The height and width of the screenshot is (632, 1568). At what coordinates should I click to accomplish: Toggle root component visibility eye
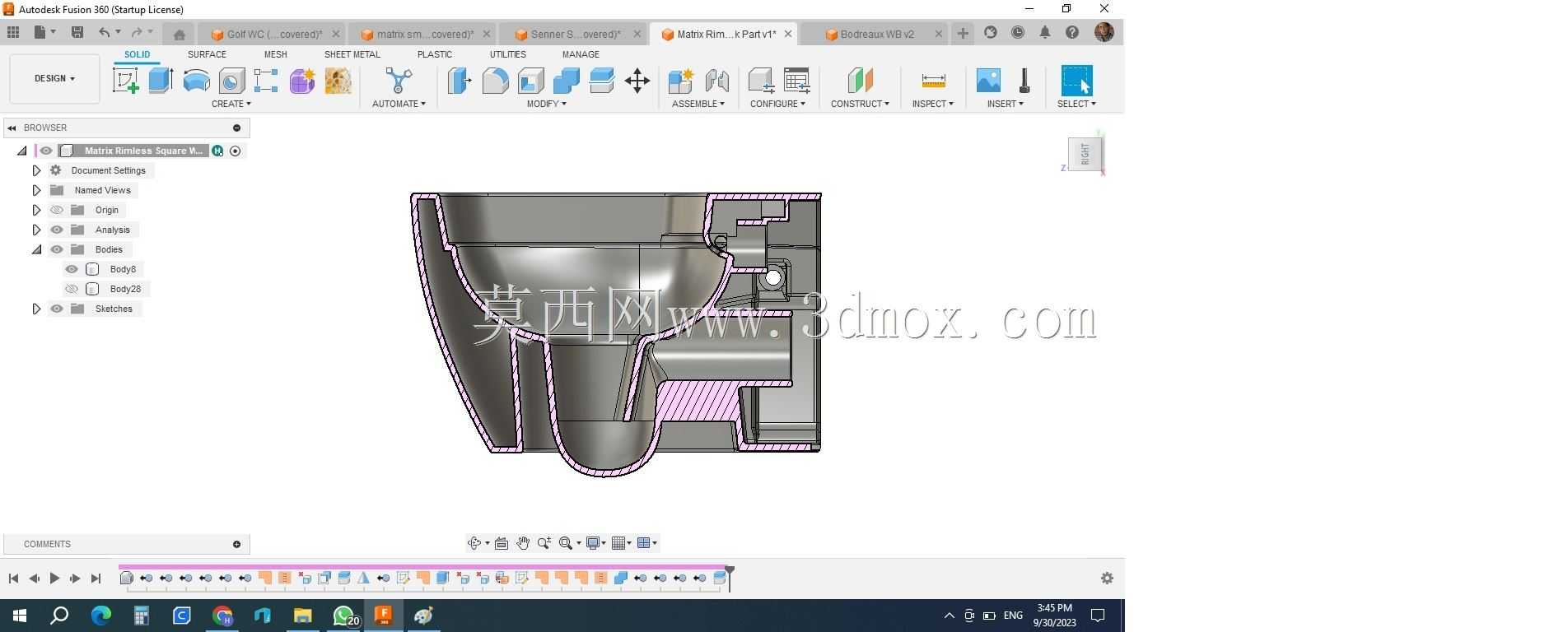(46, 151)
